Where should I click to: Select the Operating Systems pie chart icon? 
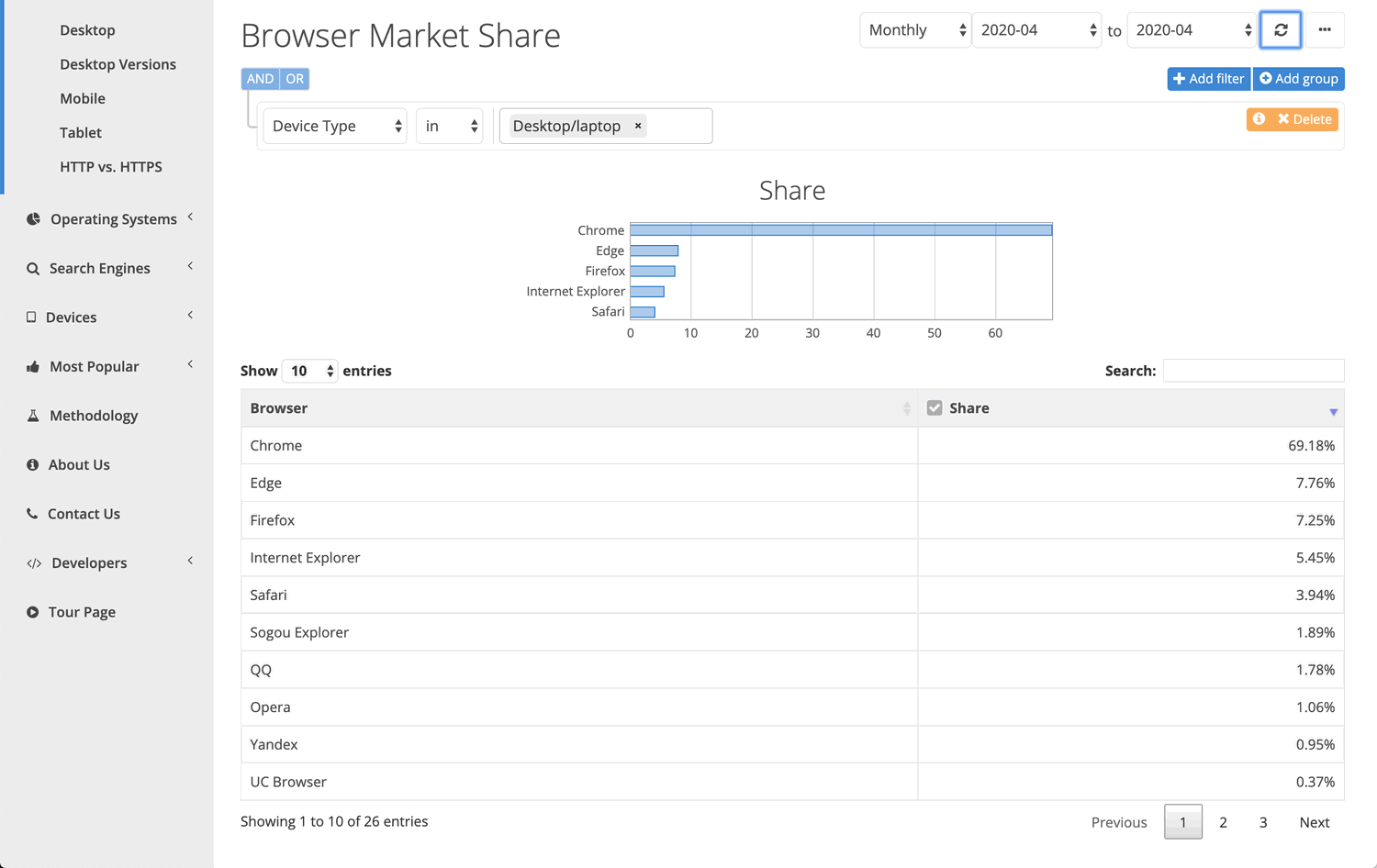[x=32, y=218]
